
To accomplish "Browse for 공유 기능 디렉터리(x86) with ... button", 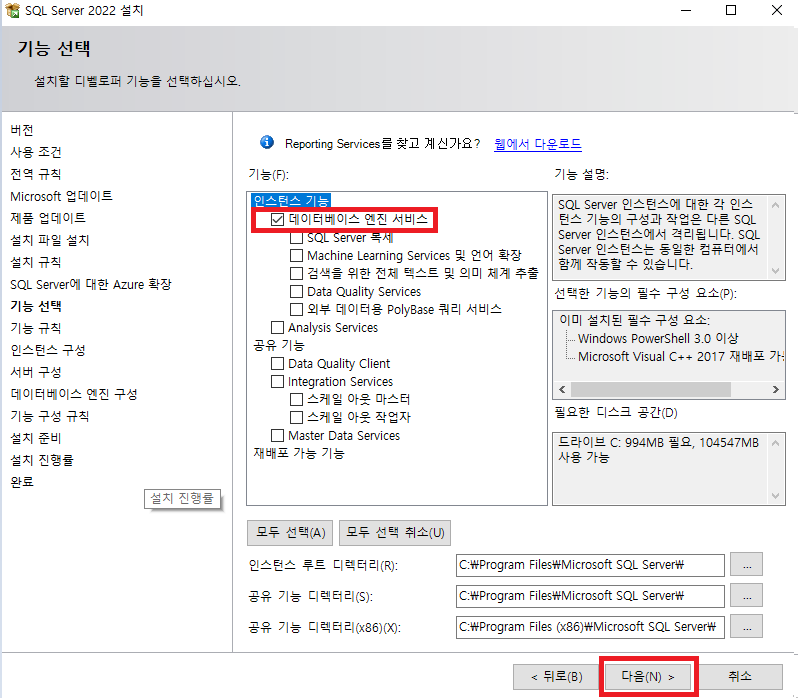I will [746, 627].
